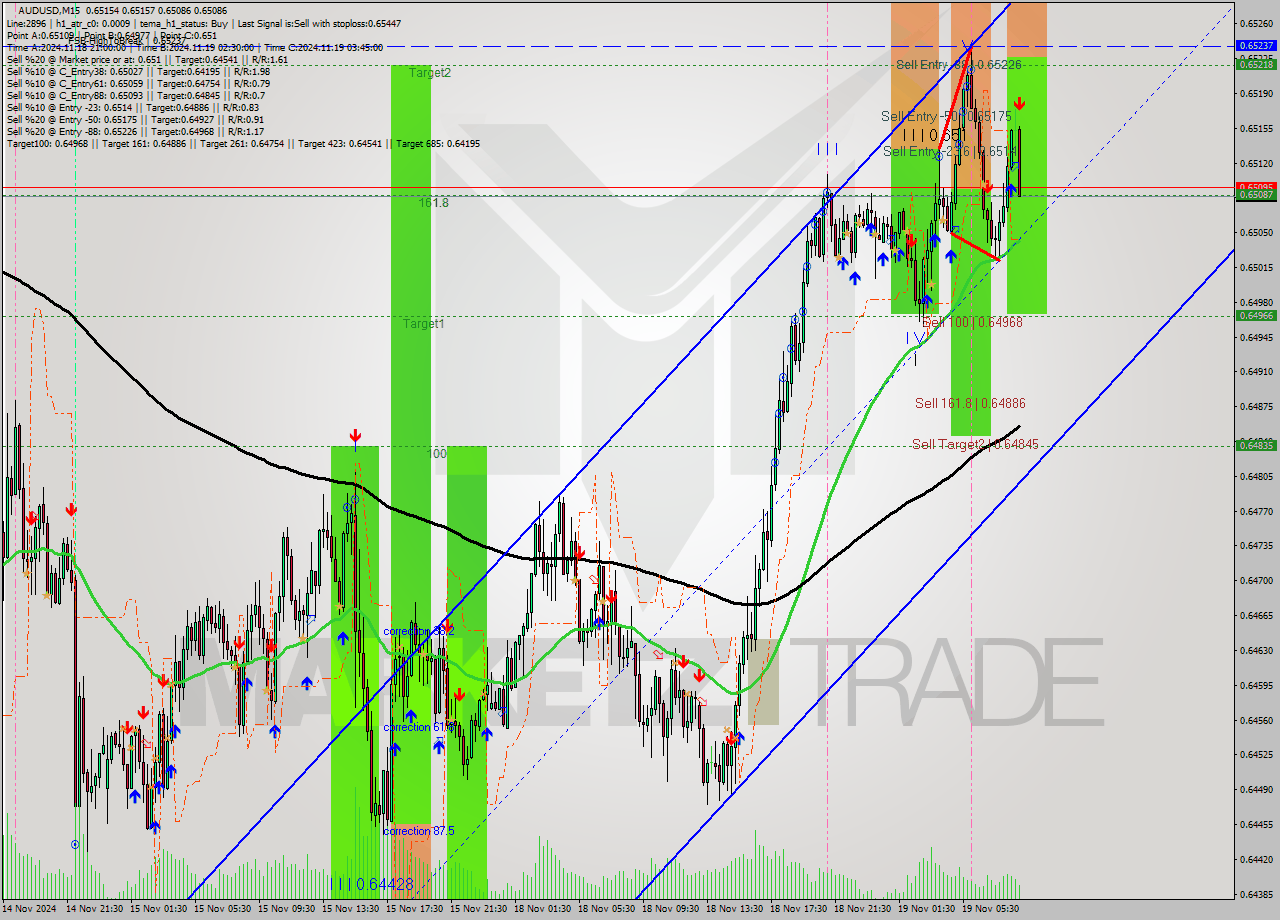
Task: Click the 0.65190 price axis value
Action: pyautogui.click(x=1256, y=93)
